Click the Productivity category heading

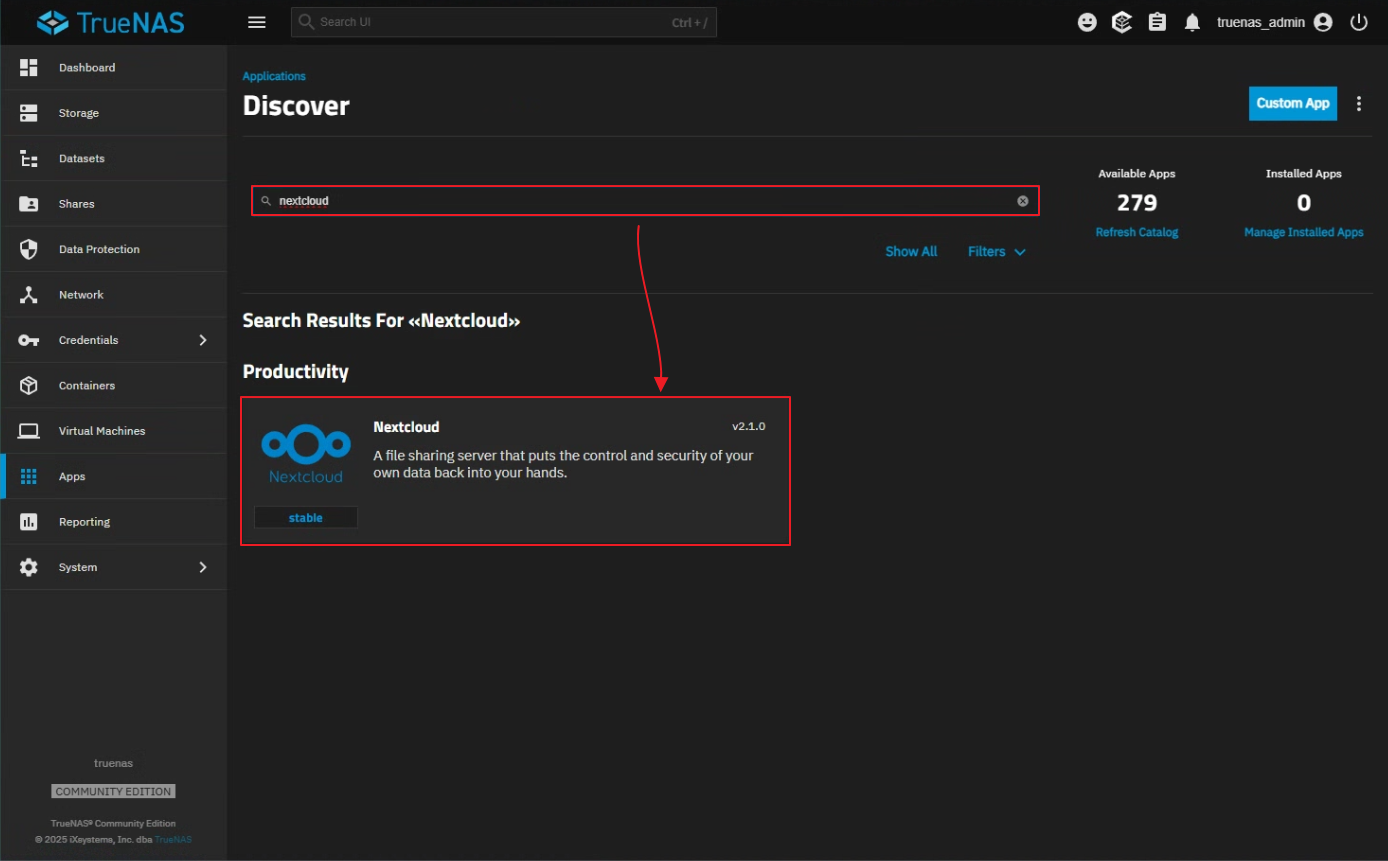pos(296,372)
